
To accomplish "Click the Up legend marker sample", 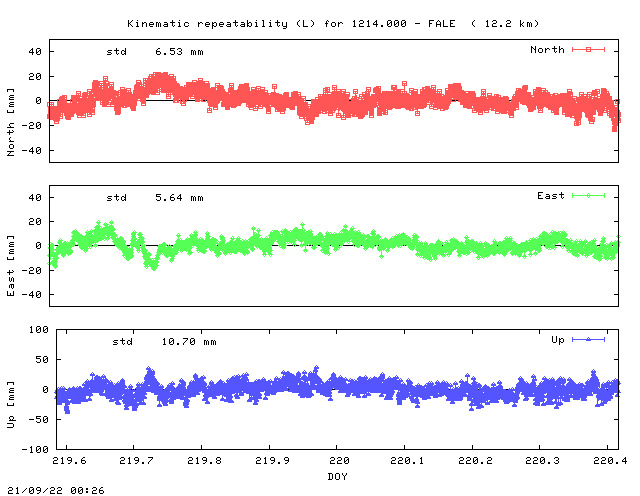I will pyautogui.click(x=588, y=339).
